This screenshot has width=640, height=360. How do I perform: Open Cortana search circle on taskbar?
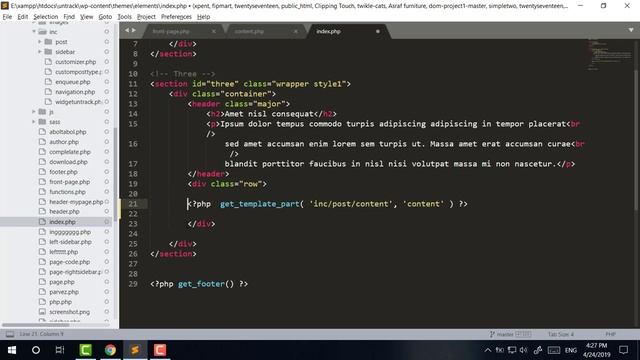pyautogui.click(x=36, y=350)
